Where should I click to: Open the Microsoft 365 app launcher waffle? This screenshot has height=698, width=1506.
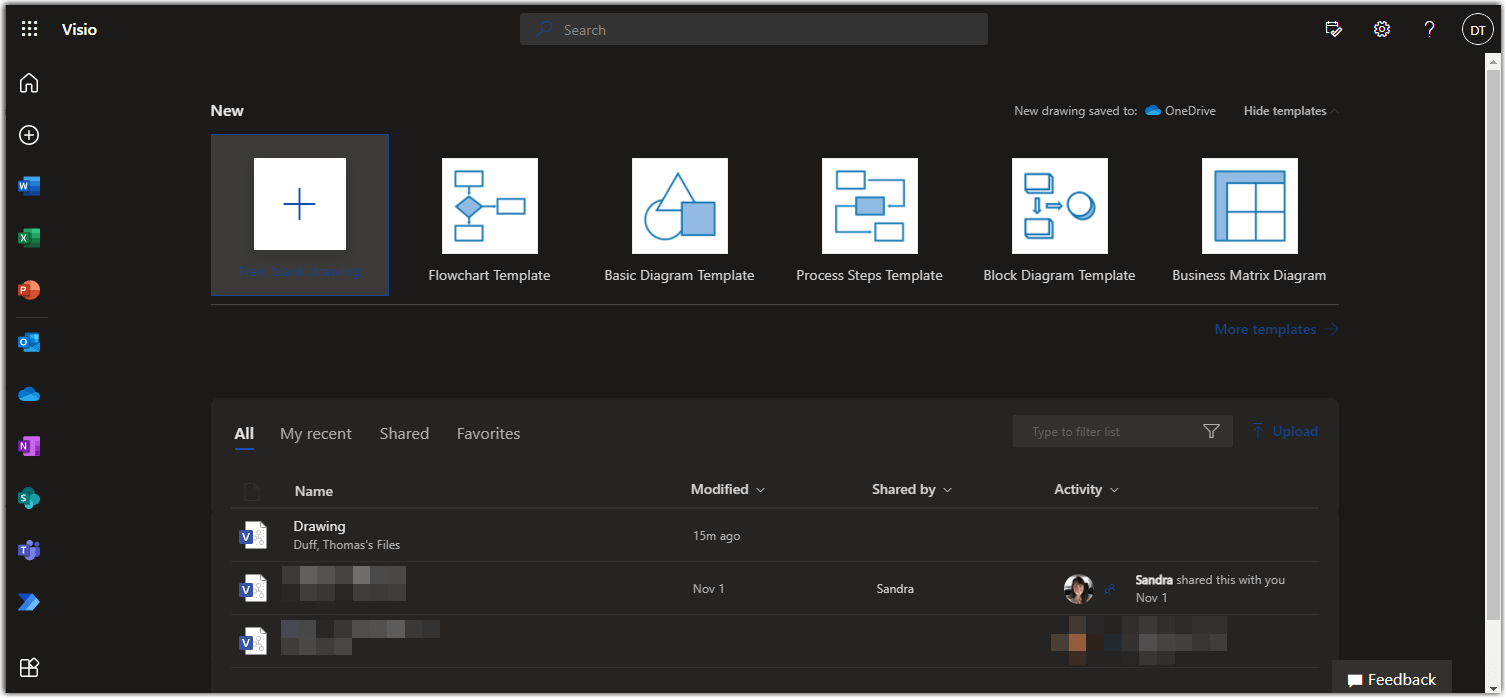tap(28, 28)
